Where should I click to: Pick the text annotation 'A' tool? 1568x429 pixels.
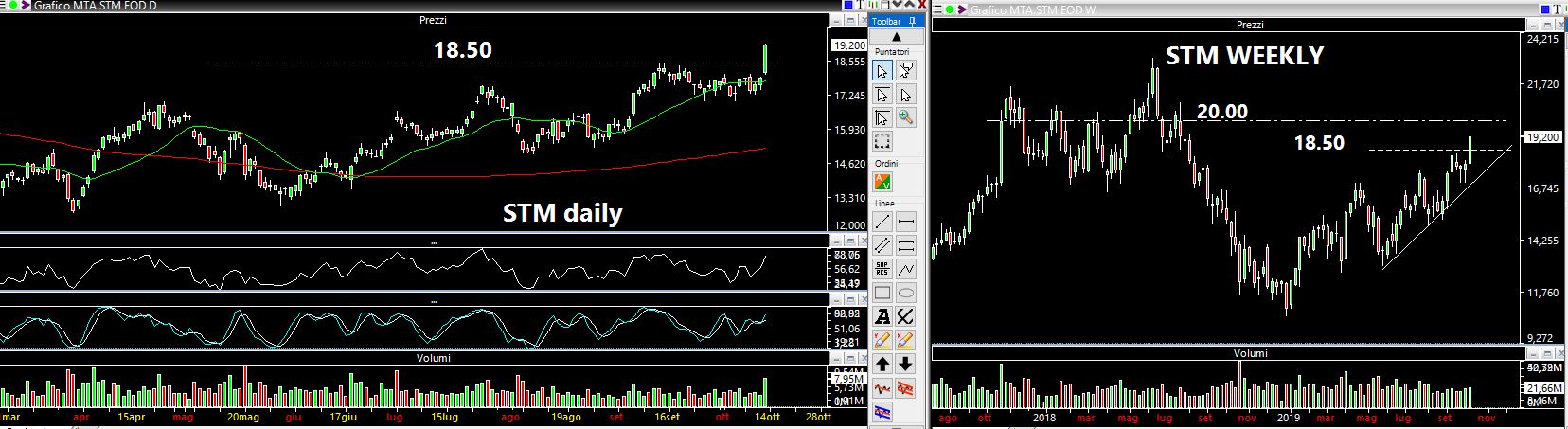click(x=882, y=315)
